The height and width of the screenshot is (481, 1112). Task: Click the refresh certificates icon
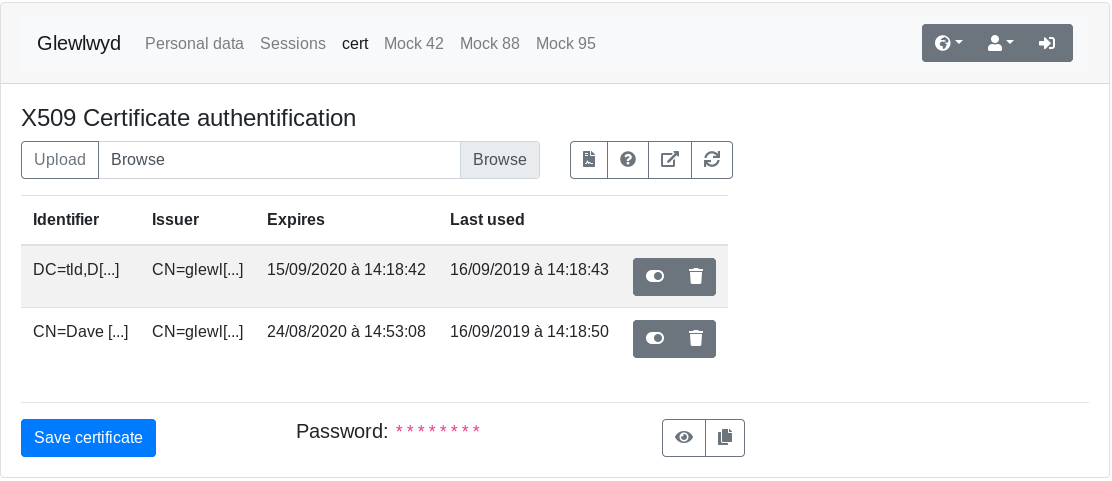[x=712, y=160]
